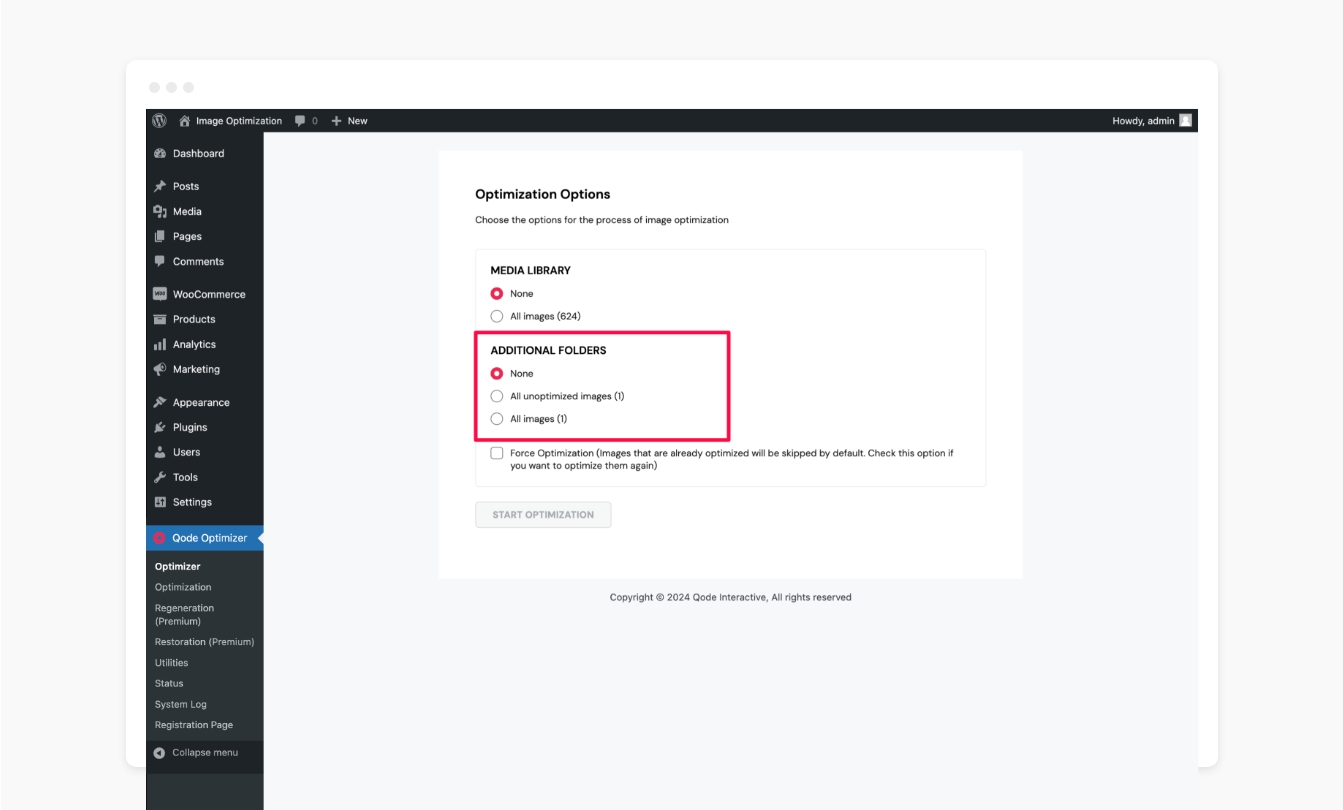
Task: Click the Collapse menu arrow icon
Action: click(159, 753)
